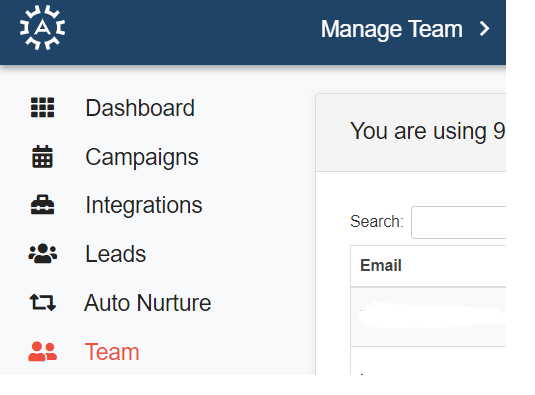535x395 pixels.
Task: Go to the Dashboard menu item
Action: (140, 108)
